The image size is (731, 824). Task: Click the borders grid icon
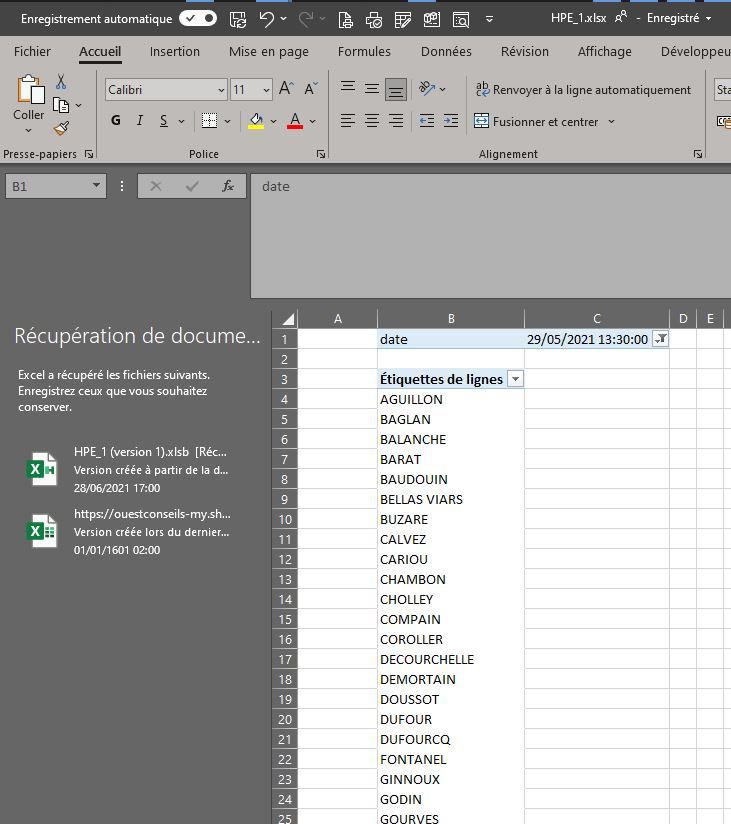209,121
